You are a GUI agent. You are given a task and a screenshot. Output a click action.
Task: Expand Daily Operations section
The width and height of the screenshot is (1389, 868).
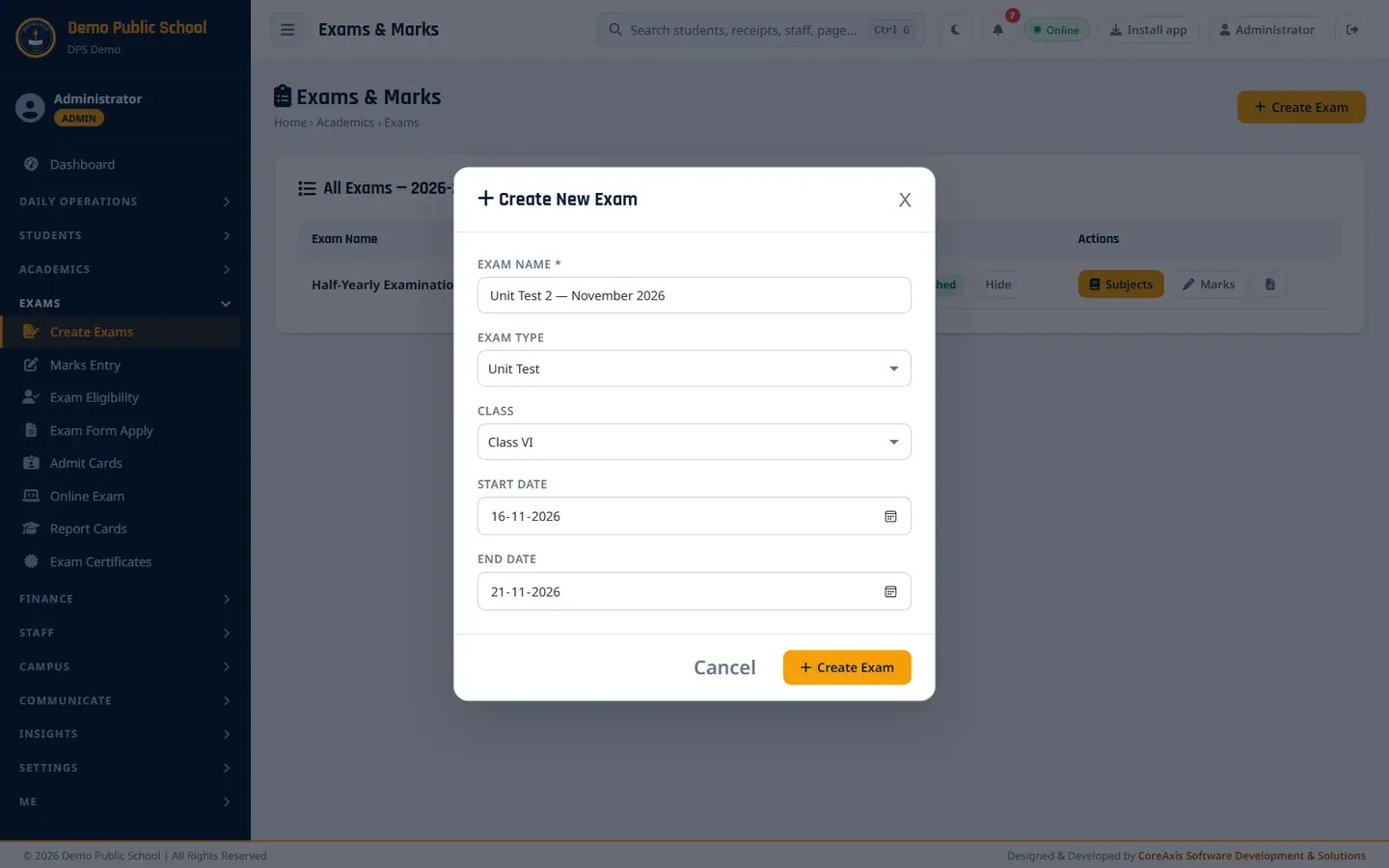(125, 202)
